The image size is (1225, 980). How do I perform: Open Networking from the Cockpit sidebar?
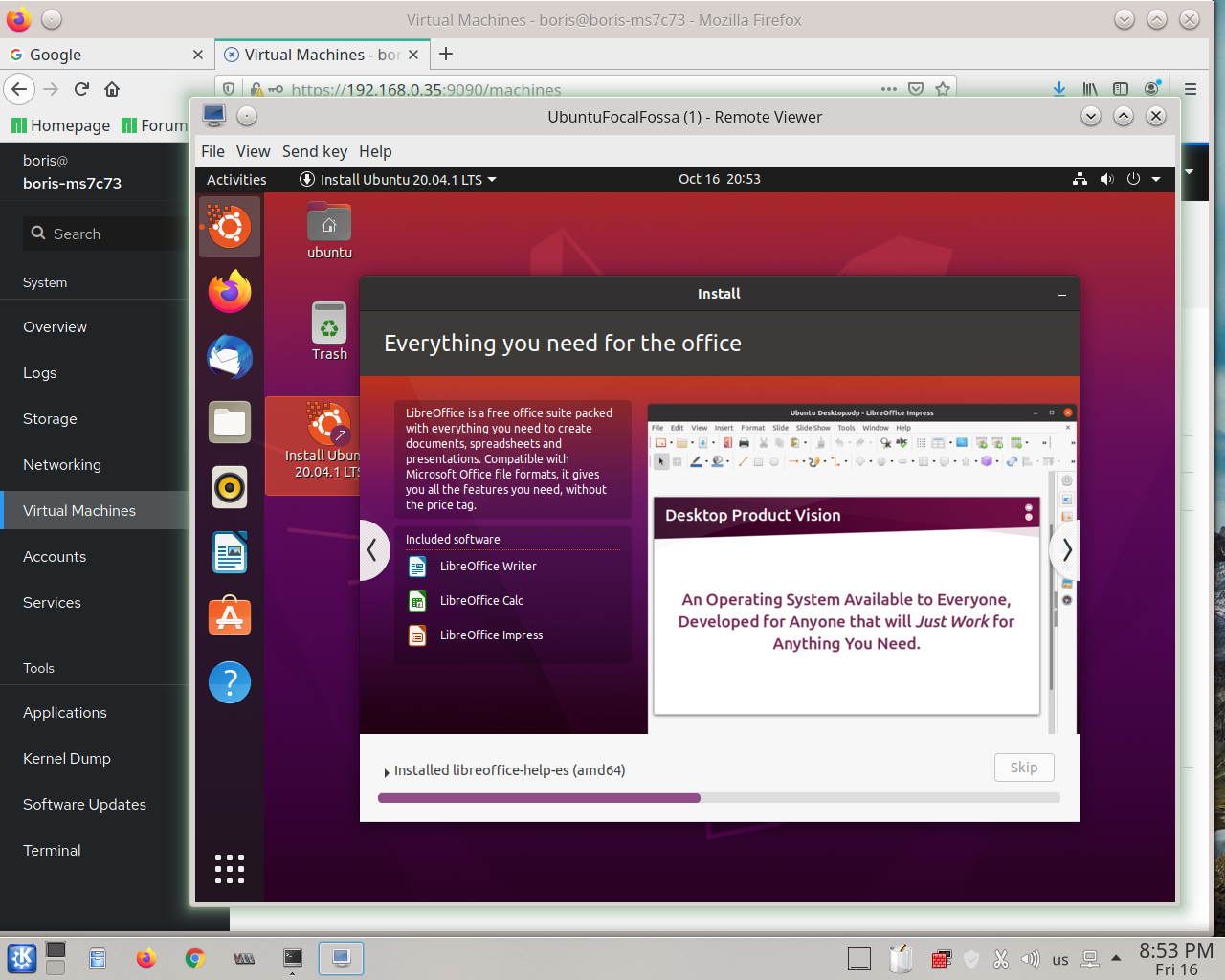tap(61, 464)
